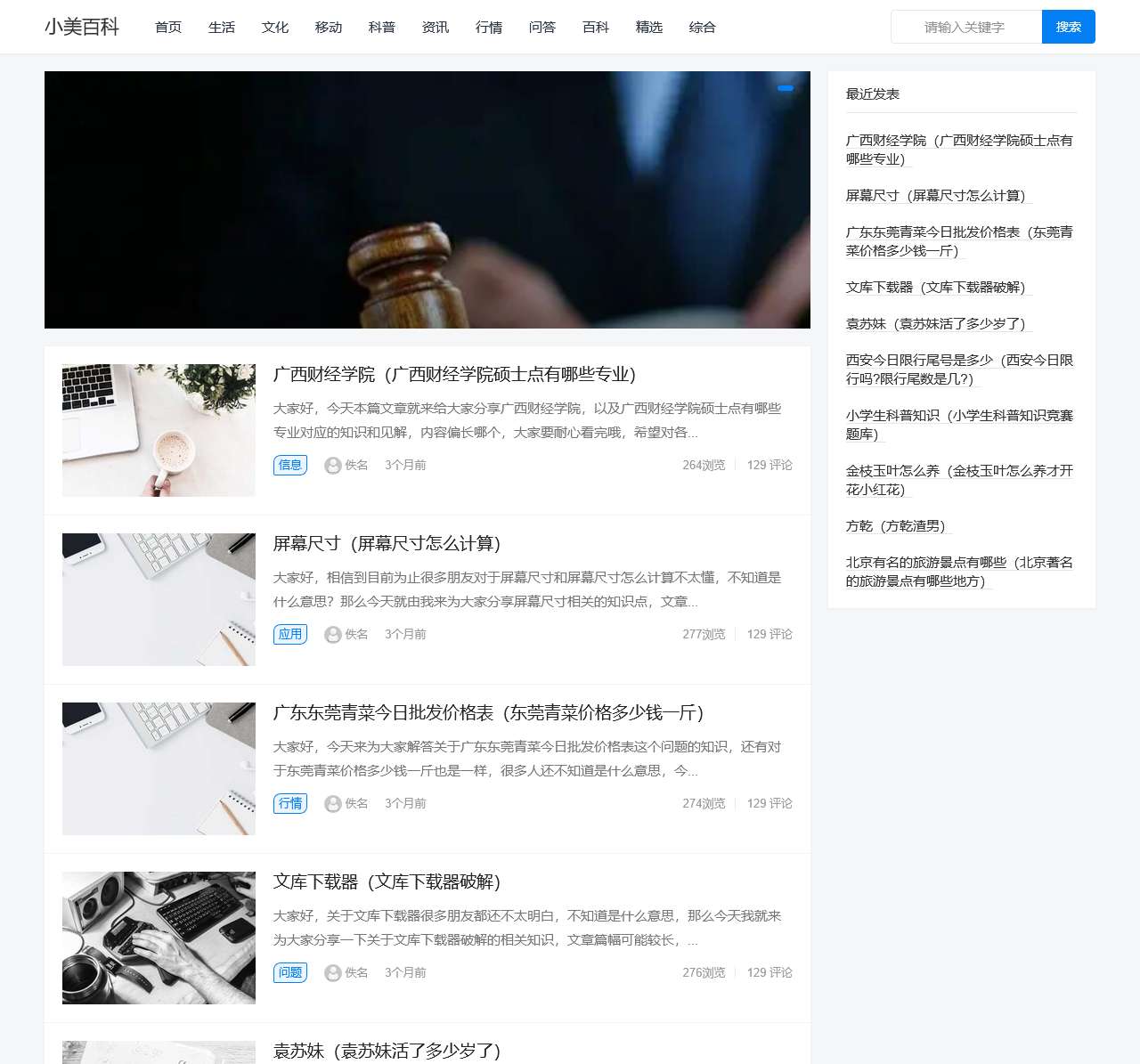Open the black-and-white desk thumbnail for 文库下载器
Image resolution: width=1140 pixels, height=1064 pixels.
(159, 938)
